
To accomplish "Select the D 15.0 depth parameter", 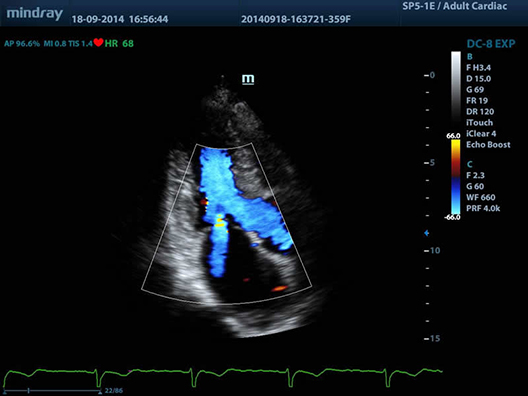I will point(478,79).
